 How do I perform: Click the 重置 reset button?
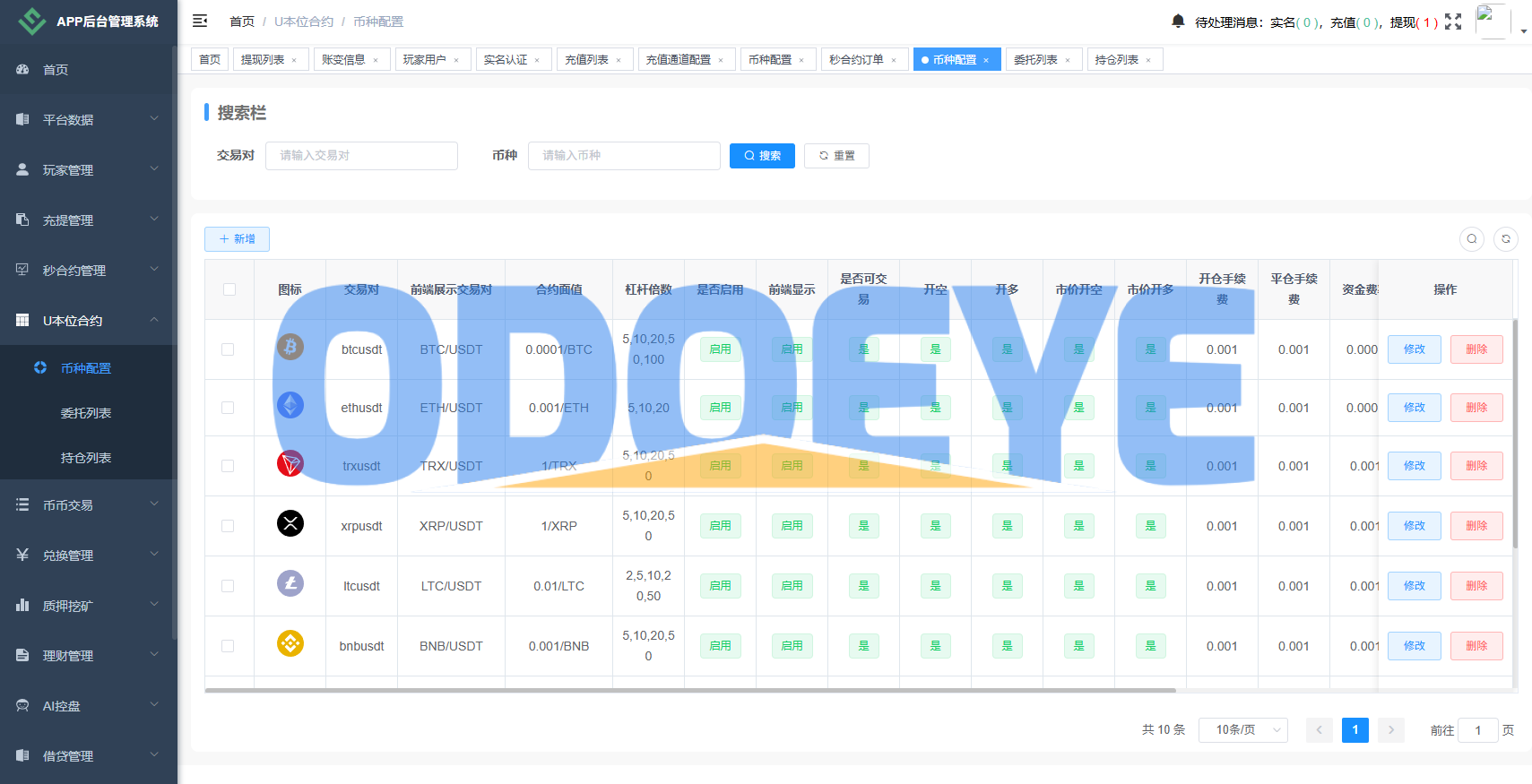coord(836,156)
